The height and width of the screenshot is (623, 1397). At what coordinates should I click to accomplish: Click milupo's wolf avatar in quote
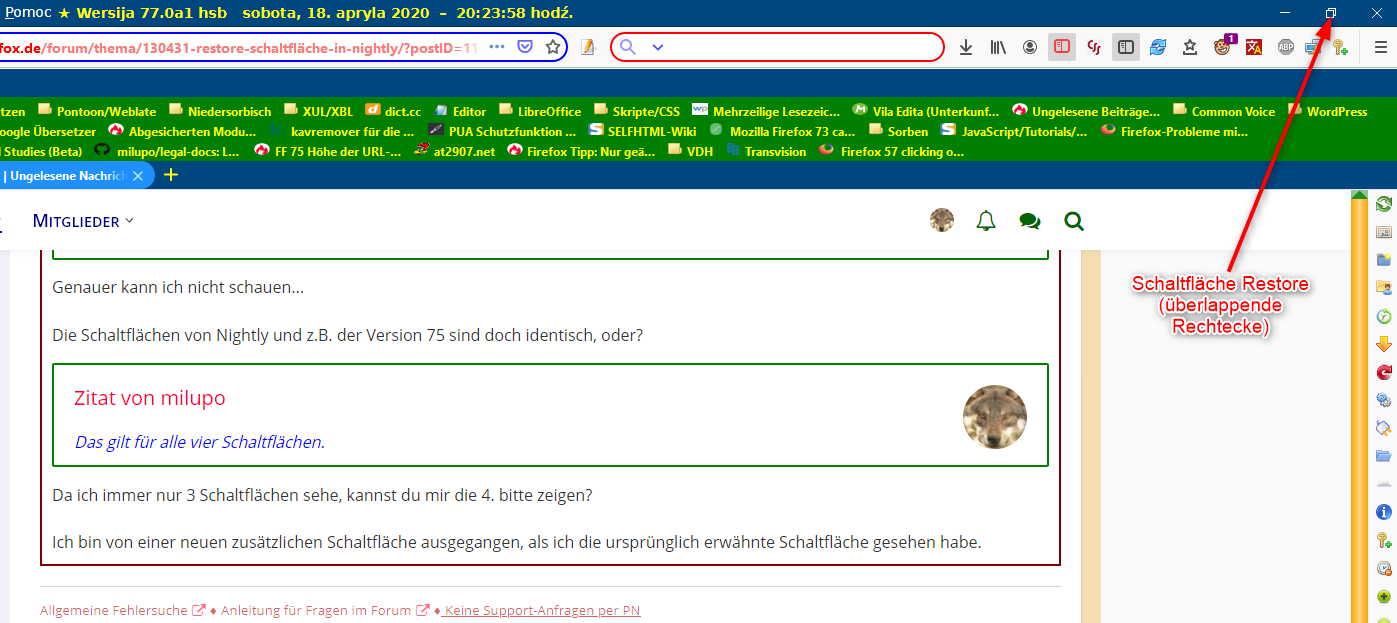(x=995, y=416)
